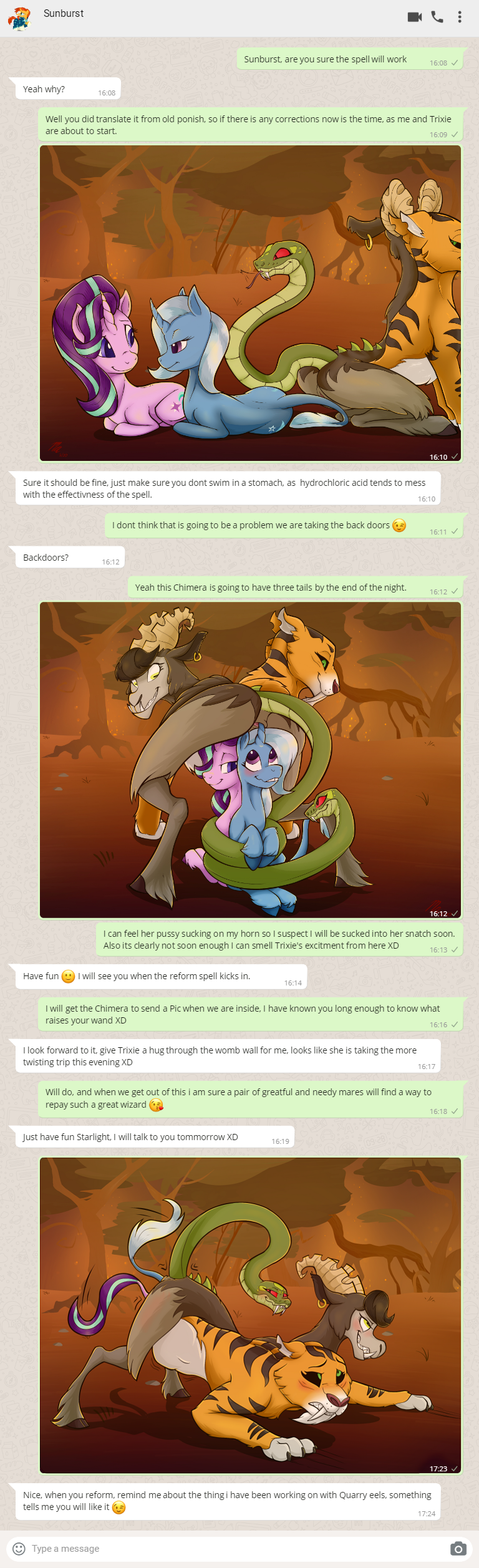Open the Sunburst contact name in header
The image size is (479, 1568).
(x=64, y=13)
